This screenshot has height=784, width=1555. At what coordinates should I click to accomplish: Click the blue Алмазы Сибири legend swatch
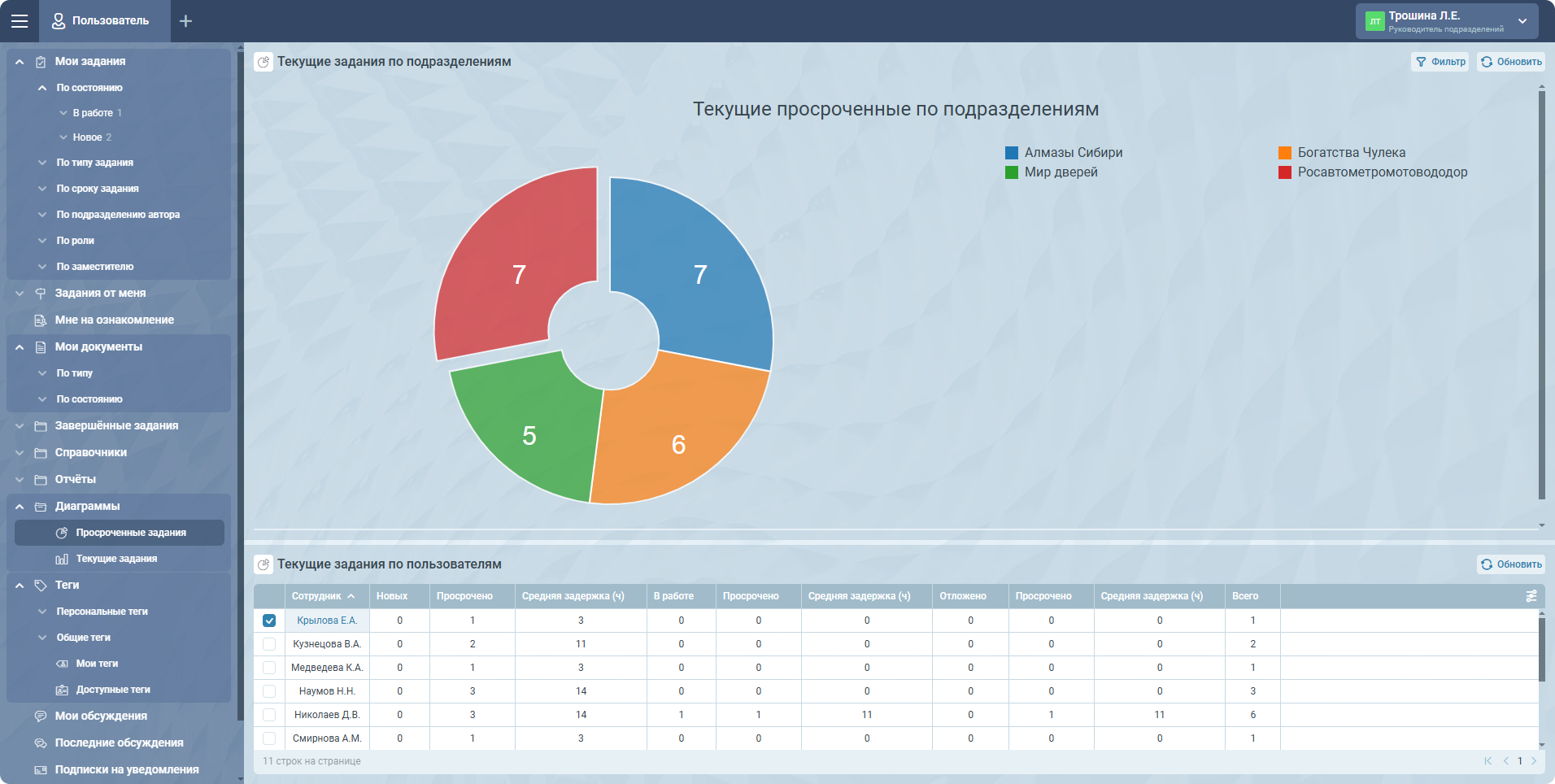pos(1012,153)
